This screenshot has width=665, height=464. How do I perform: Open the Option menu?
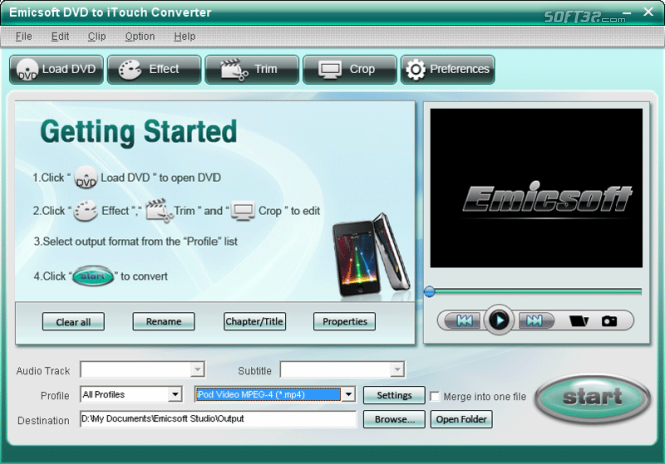[x=140, y=36]
